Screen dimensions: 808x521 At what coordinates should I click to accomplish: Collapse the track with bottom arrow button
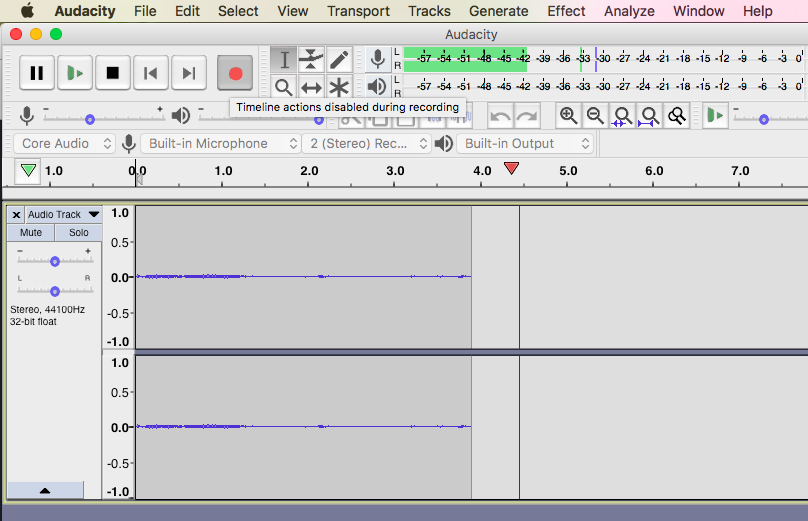pos(46,491)
